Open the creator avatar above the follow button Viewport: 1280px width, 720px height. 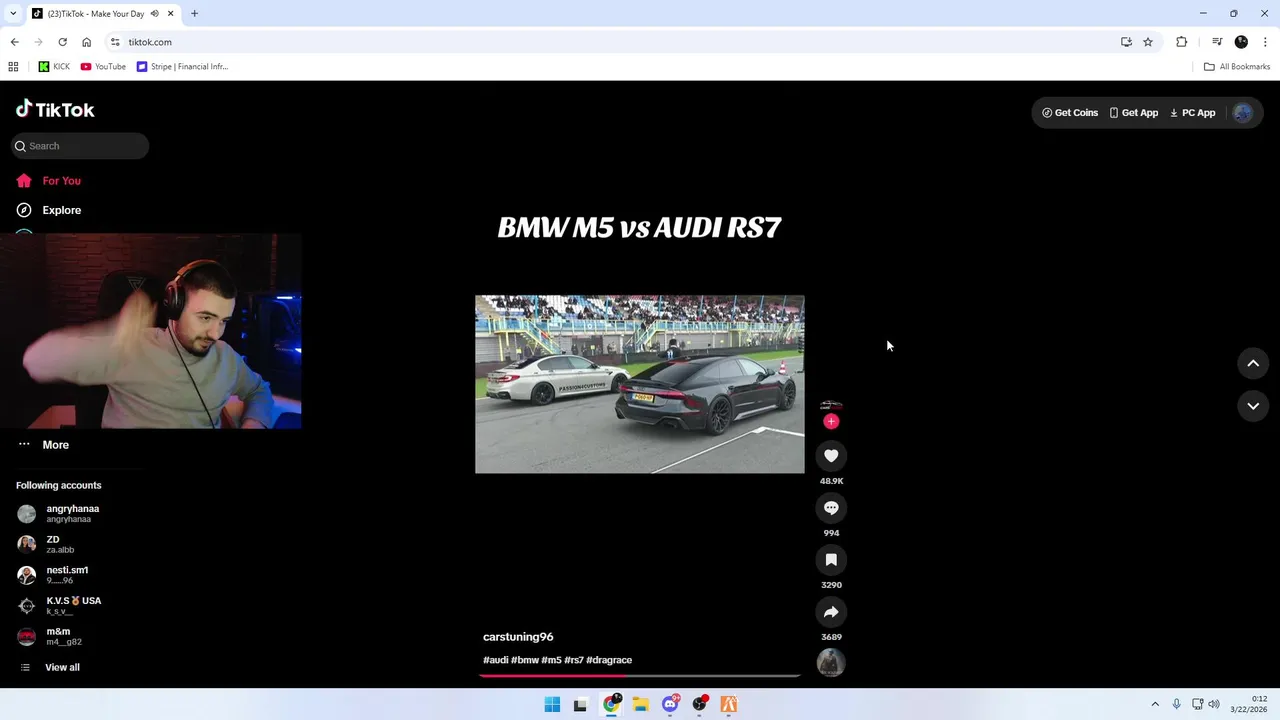[x=831, y=405]
